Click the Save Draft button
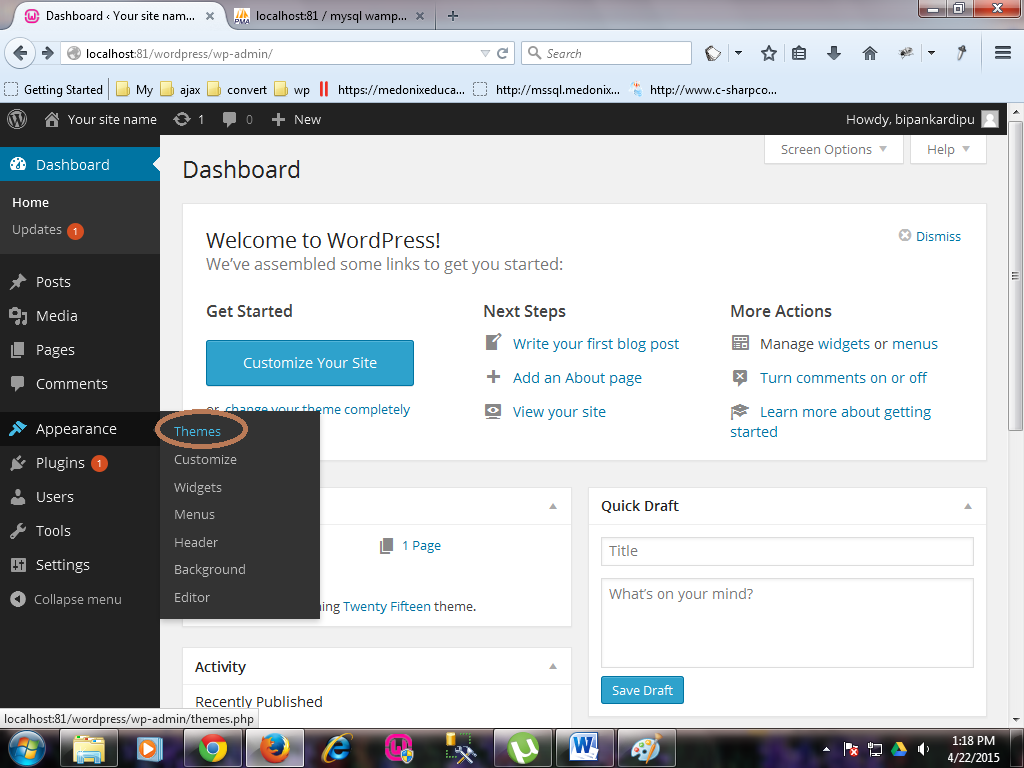The width and height of the screenshot is (1024, 768). 642,690
